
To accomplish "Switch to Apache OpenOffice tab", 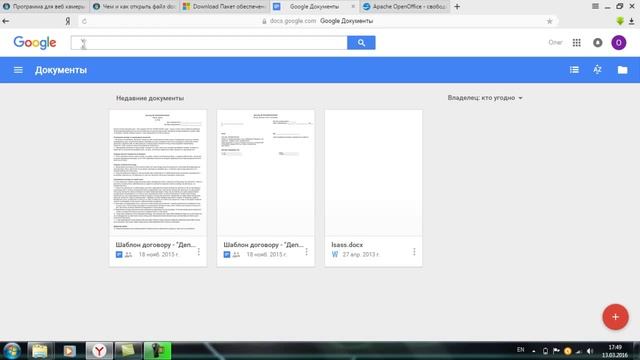I will click(x=404, y=7).
